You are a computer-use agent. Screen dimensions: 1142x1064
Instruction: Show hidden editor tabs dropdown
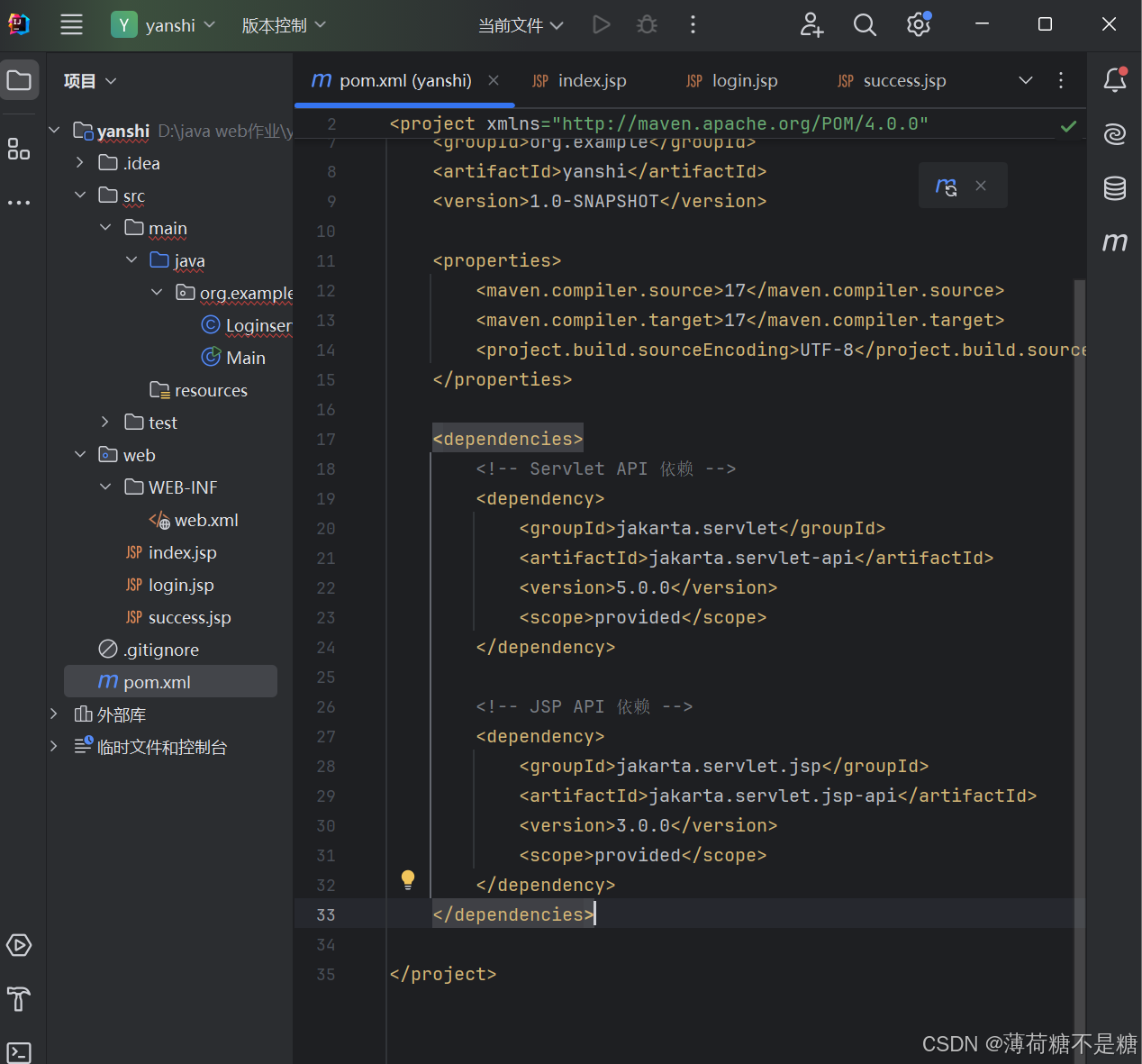click(1026, 80)
